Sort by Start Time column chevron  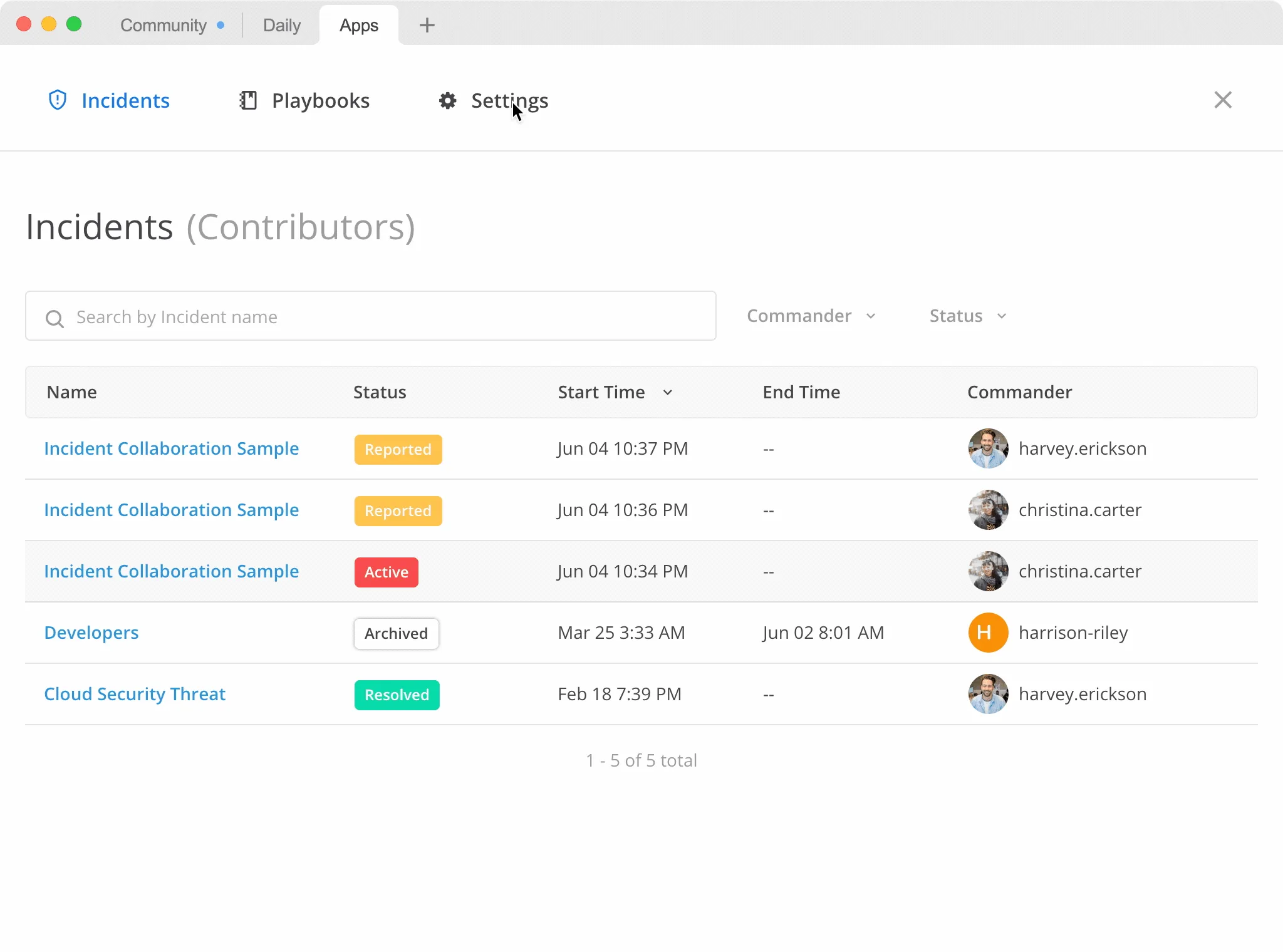pos(668,392)
